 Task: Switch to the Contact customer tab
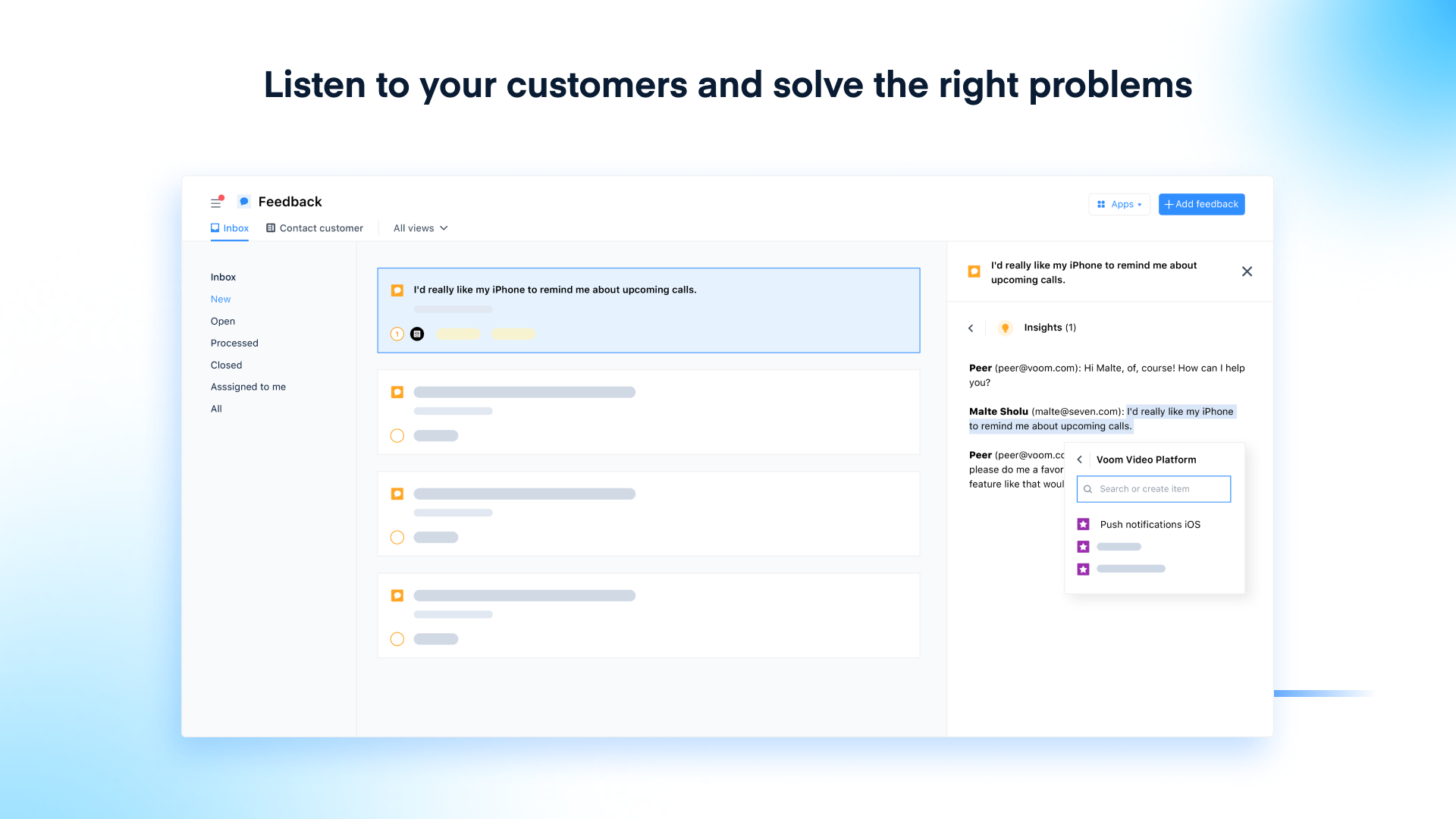pos(315,228)
